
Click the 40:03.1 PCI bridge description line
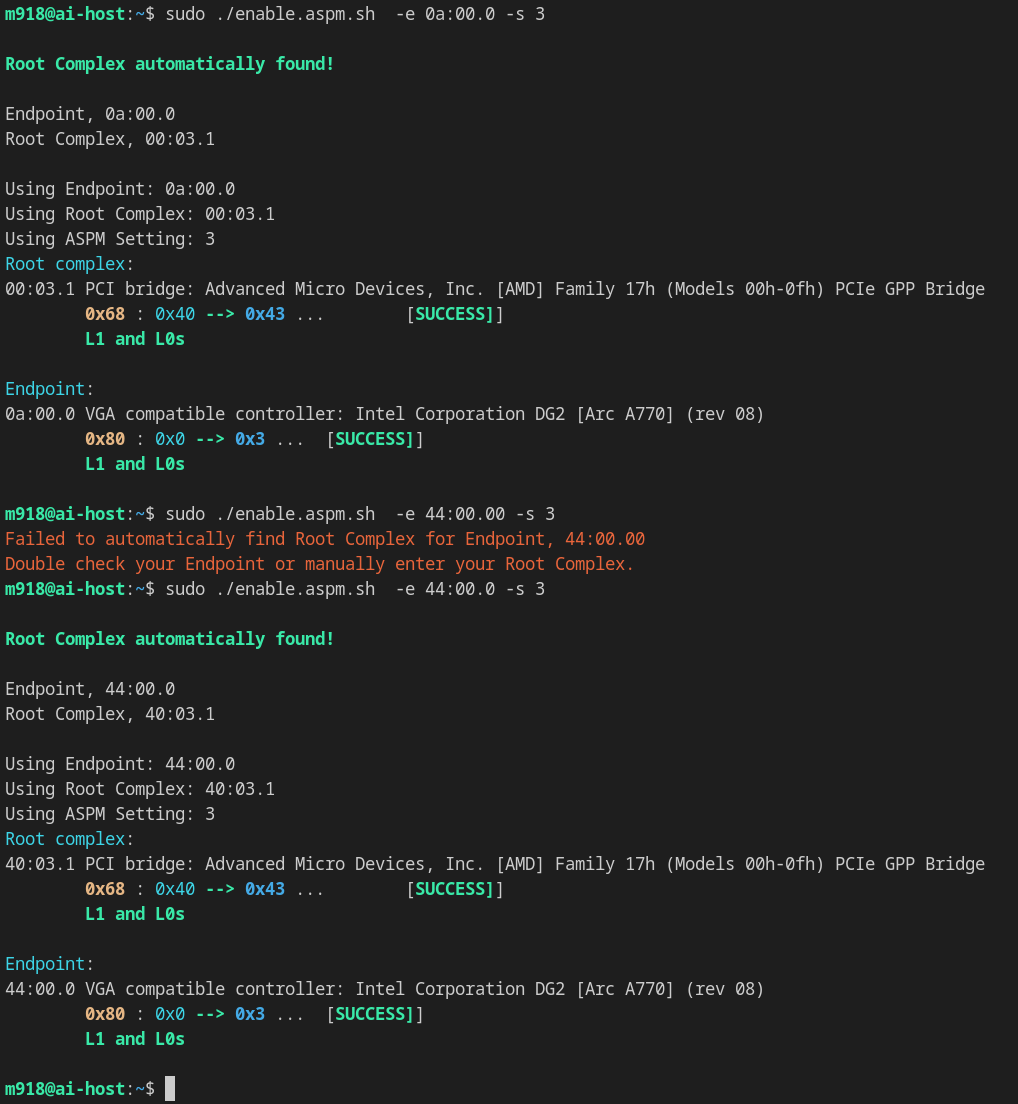coord(495,864)
